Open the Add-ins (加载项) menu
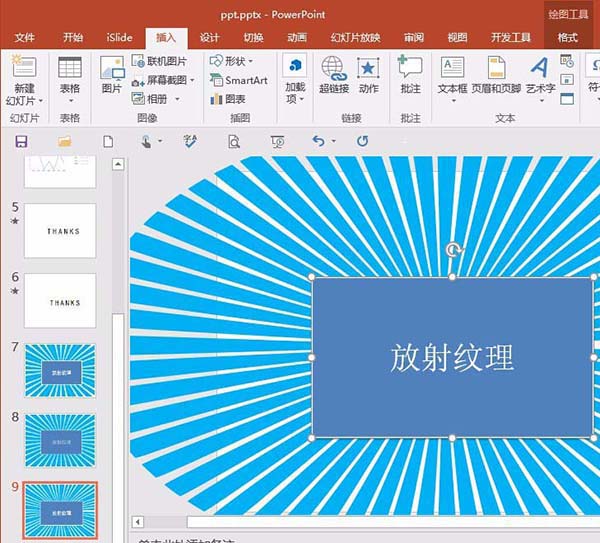This screenshot has height=543, width=600. pyautogui.click(x=295, y=79)
